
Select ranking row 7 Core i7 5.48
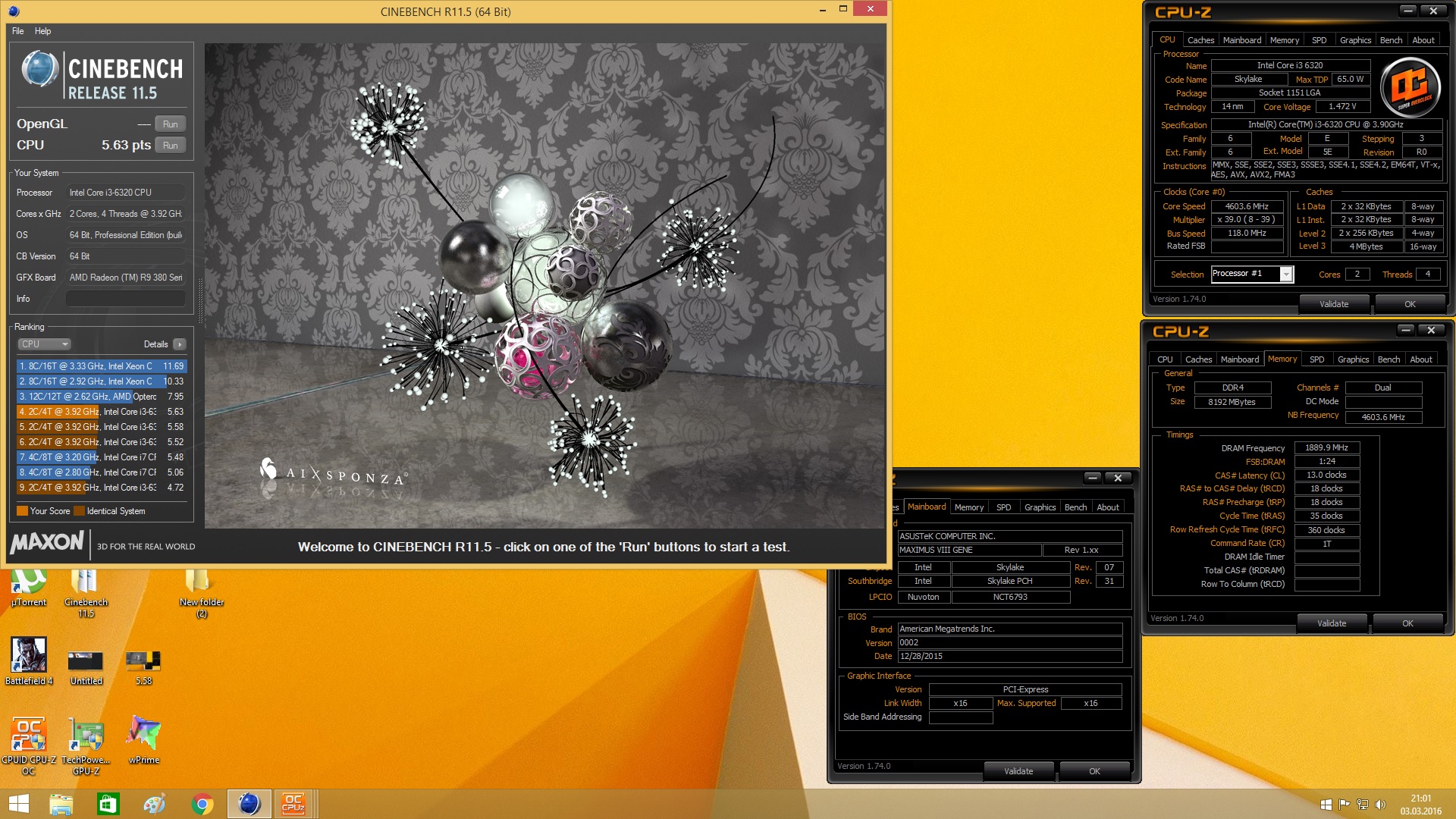click(102, 457)
